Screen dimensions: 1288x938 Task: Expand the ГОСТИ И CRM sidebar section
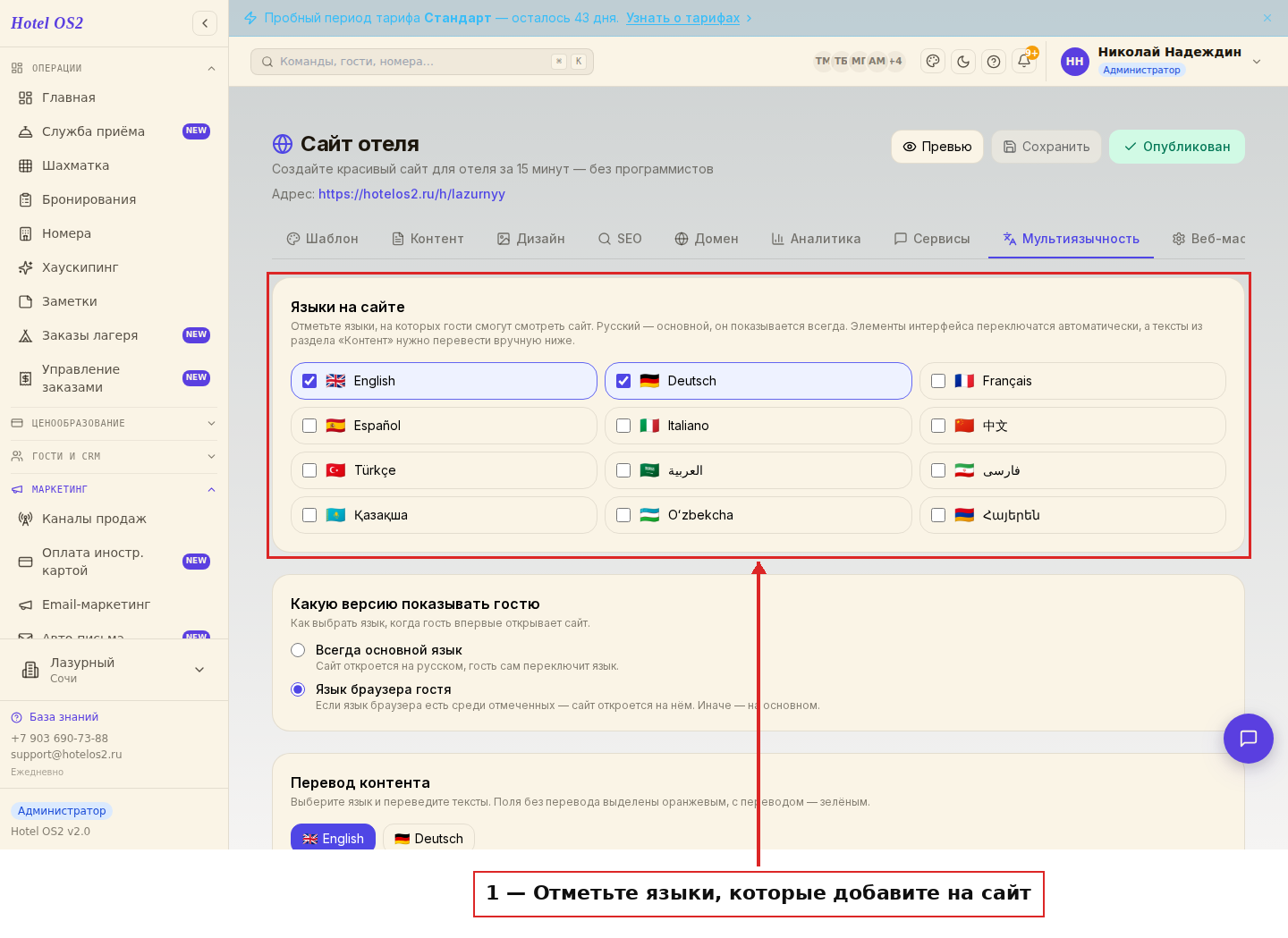click(114, 456)
